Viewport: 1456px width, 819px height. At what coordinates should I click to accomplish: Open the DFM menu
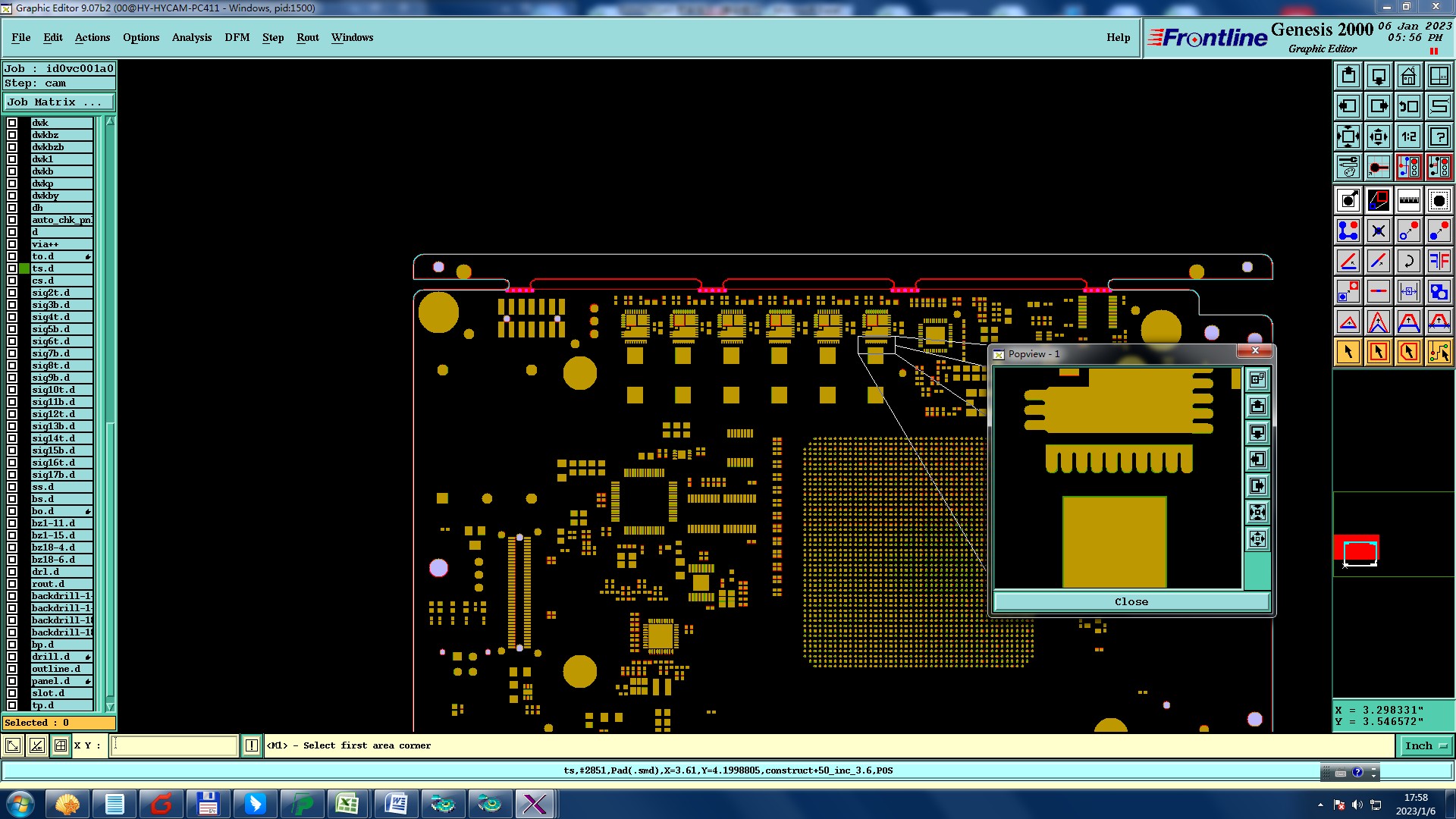pos(237,37)
